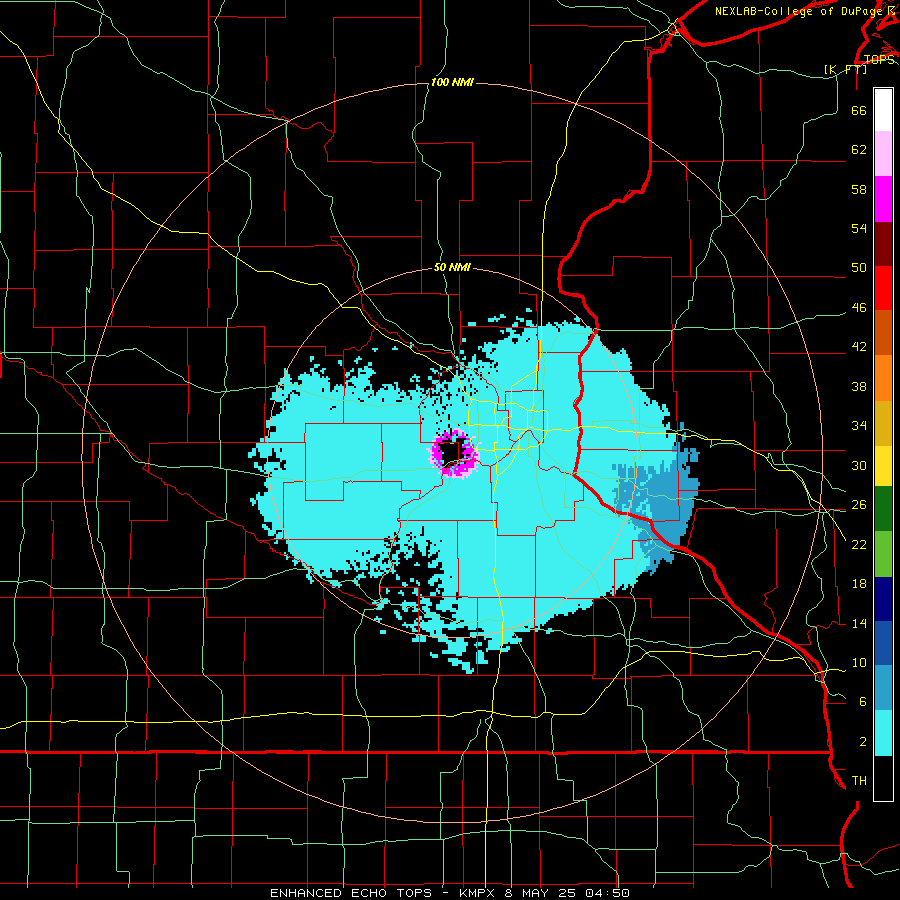Click the '62' legend value
Viewport: 900px width, 900px height.
tap(859, 150)
